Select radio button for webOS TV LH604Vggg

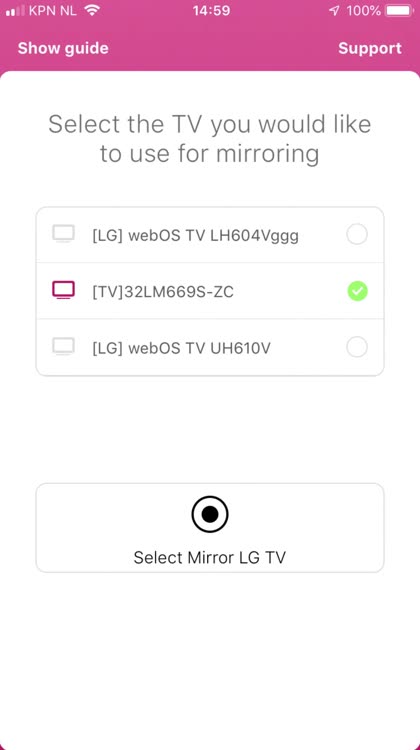point(357,234)
